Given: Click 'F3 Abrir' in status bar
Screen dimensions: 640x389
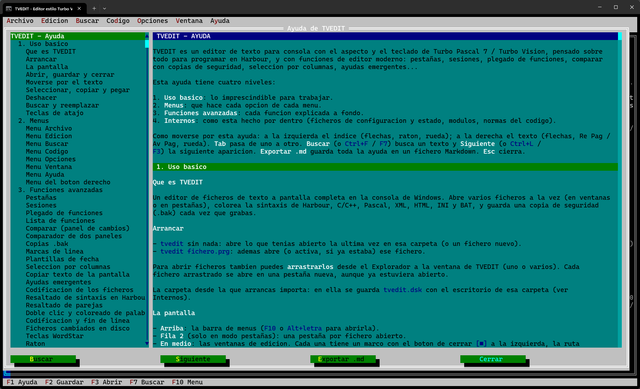Looking at the screenshot, I should [107, 382].
